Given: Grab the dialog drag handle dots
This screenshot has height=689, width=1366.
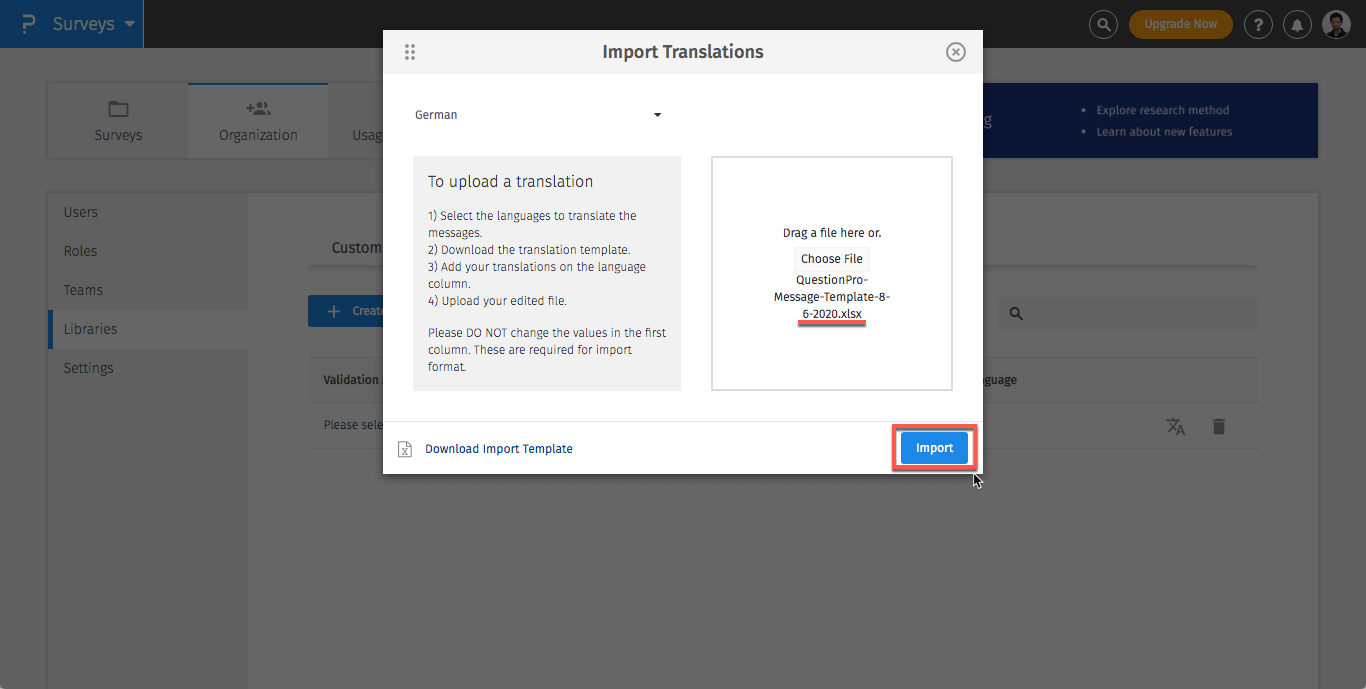Looking at the screenshot, I should (410, 51).
